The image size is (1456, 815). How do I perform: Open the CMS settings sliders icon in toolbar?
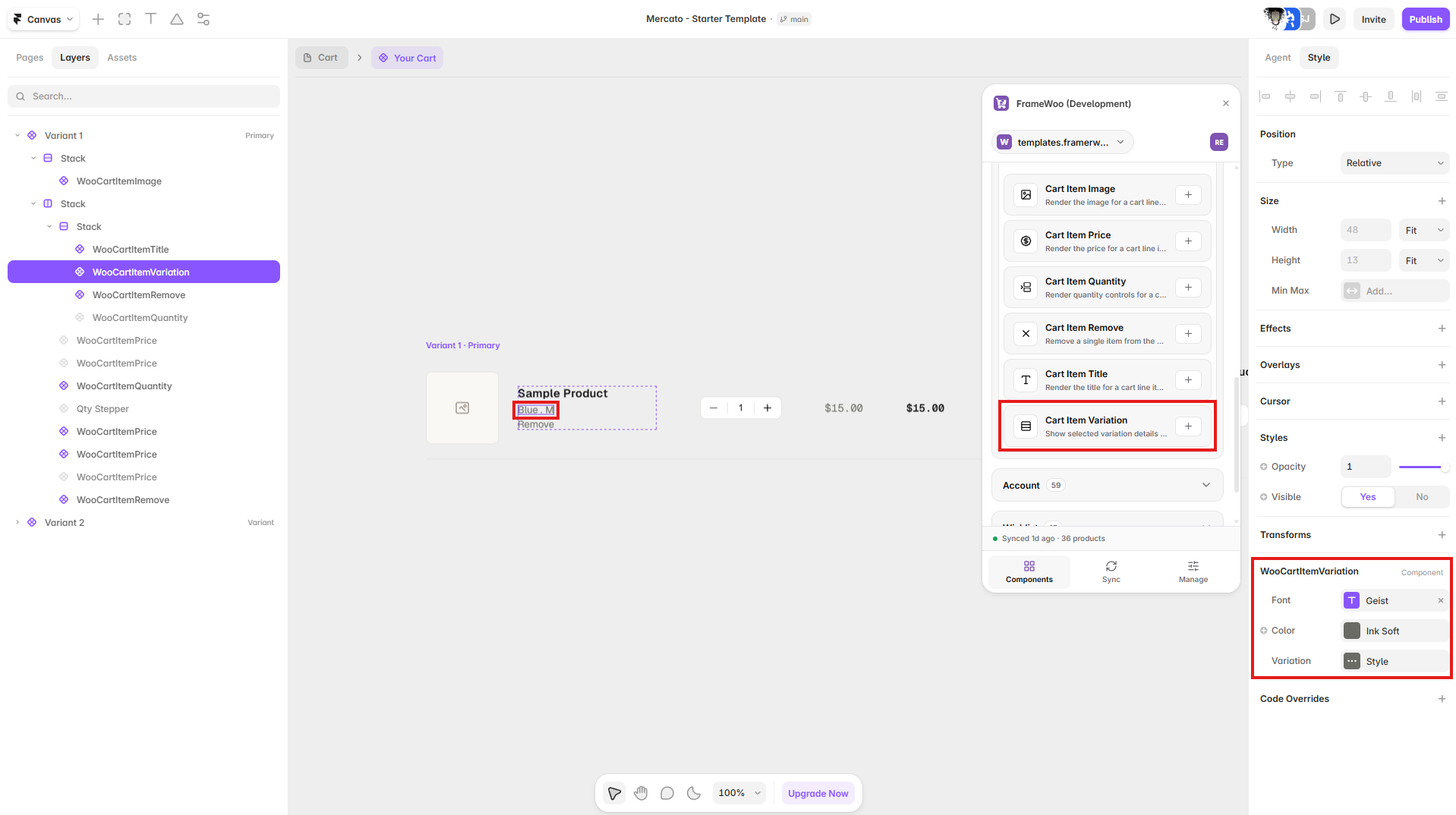click(203, 19)
